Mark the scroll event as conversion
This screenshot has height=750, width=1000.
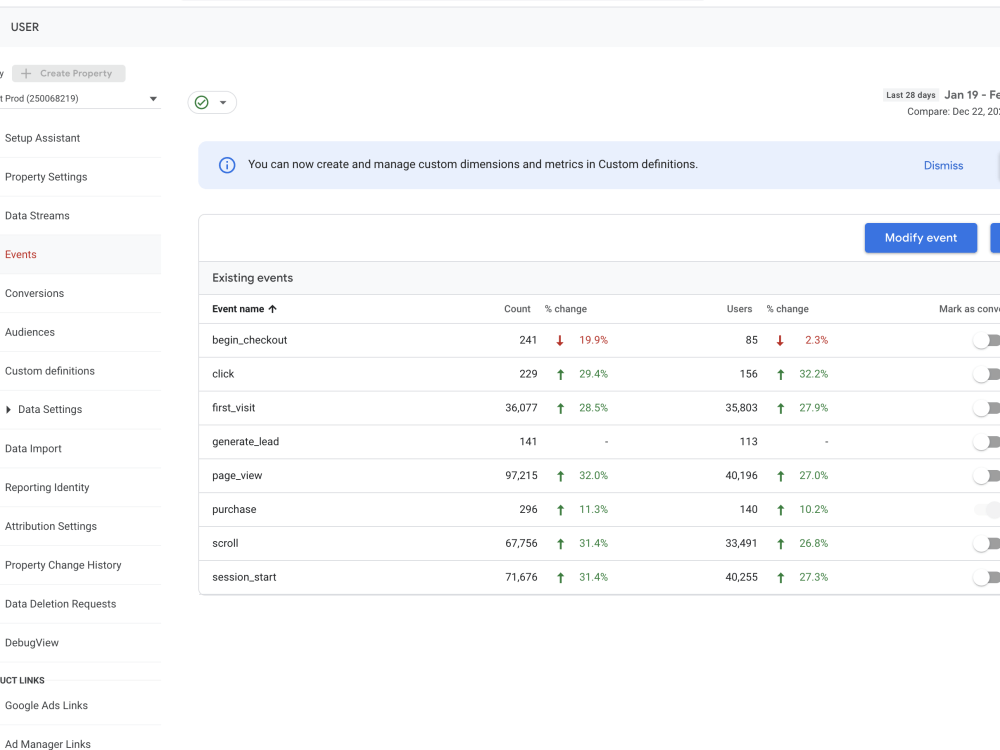click(x=986, y=543)
